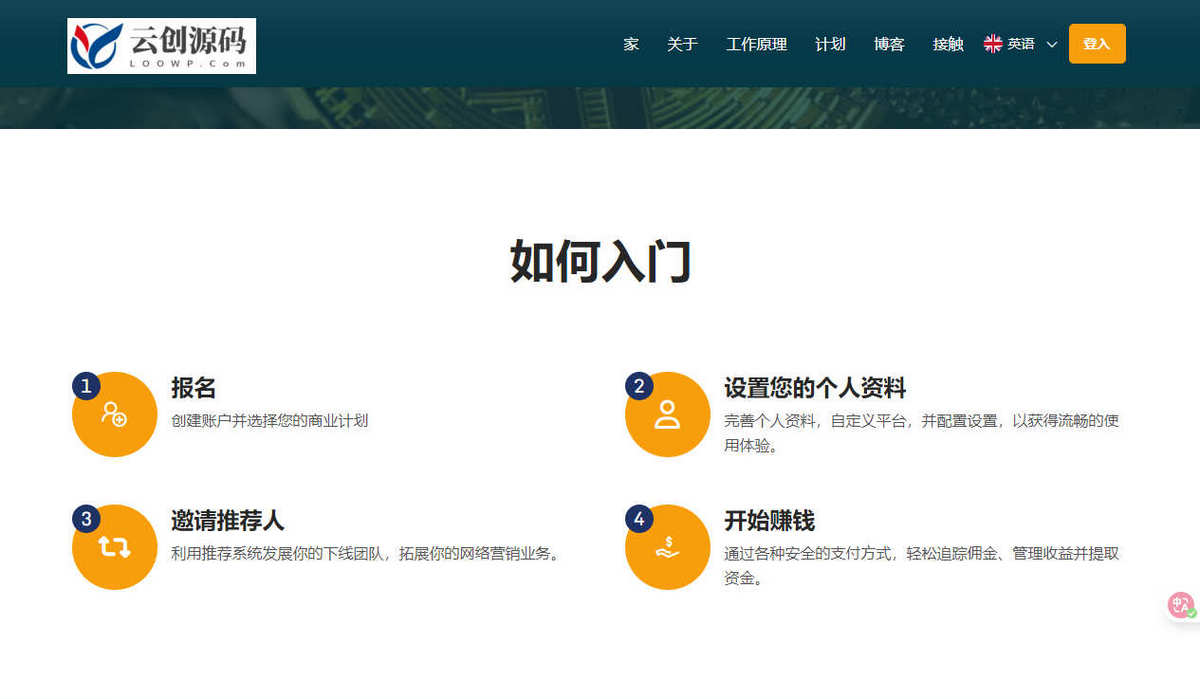This screenshot has width=1200, height=699.
Task: Open the 英语 language selector
Action: (1021, 44)
